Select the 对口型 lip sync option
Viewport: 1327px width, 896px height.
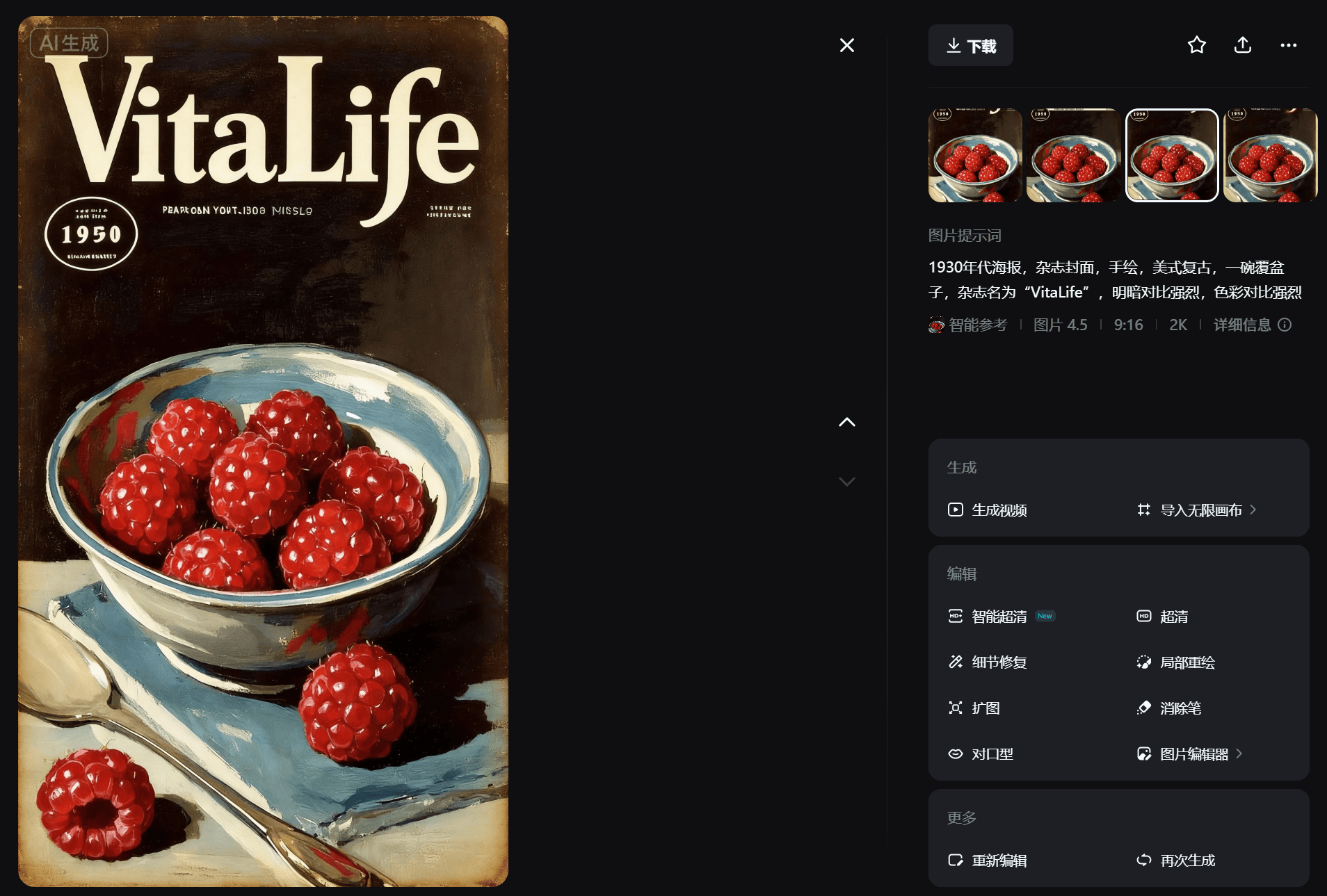pyautogui.click(x=981, y=754)
